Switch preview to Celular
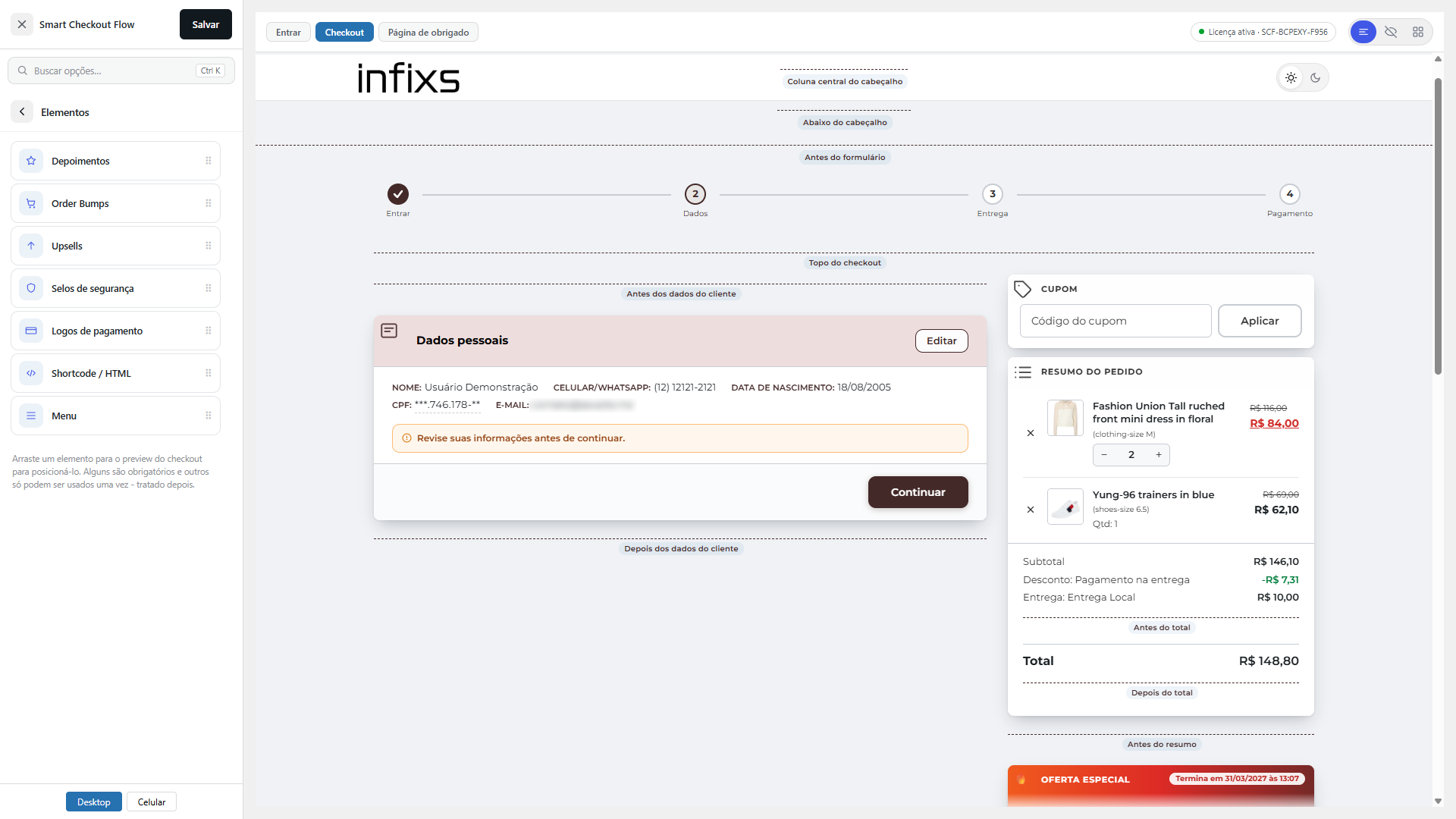 point(152,802)
